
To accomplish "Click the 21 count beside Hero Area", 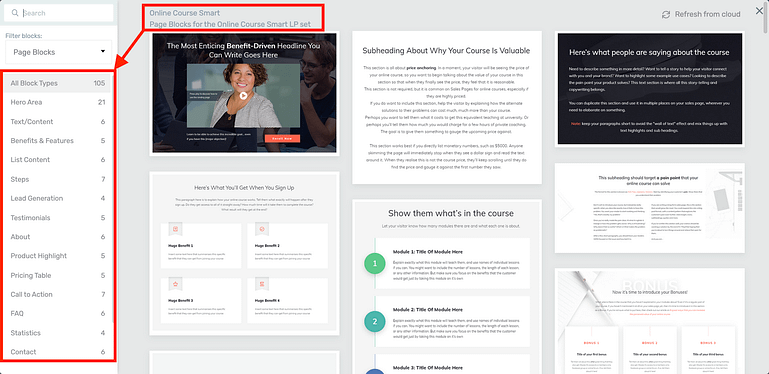I will point(102,102).
